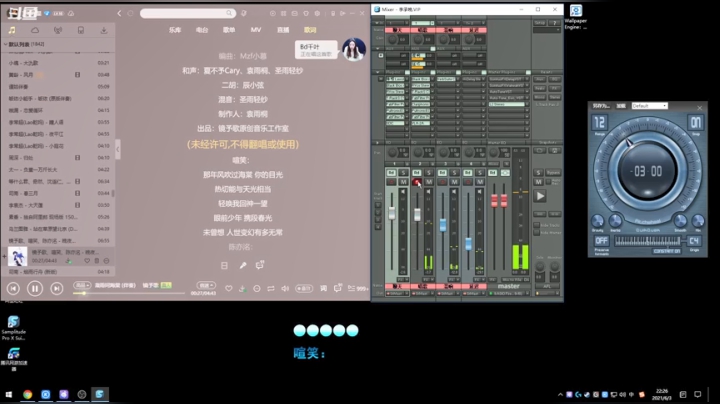Skip to the previous song
The width and height of the screenshot is (720, 404).
(13, 288)
